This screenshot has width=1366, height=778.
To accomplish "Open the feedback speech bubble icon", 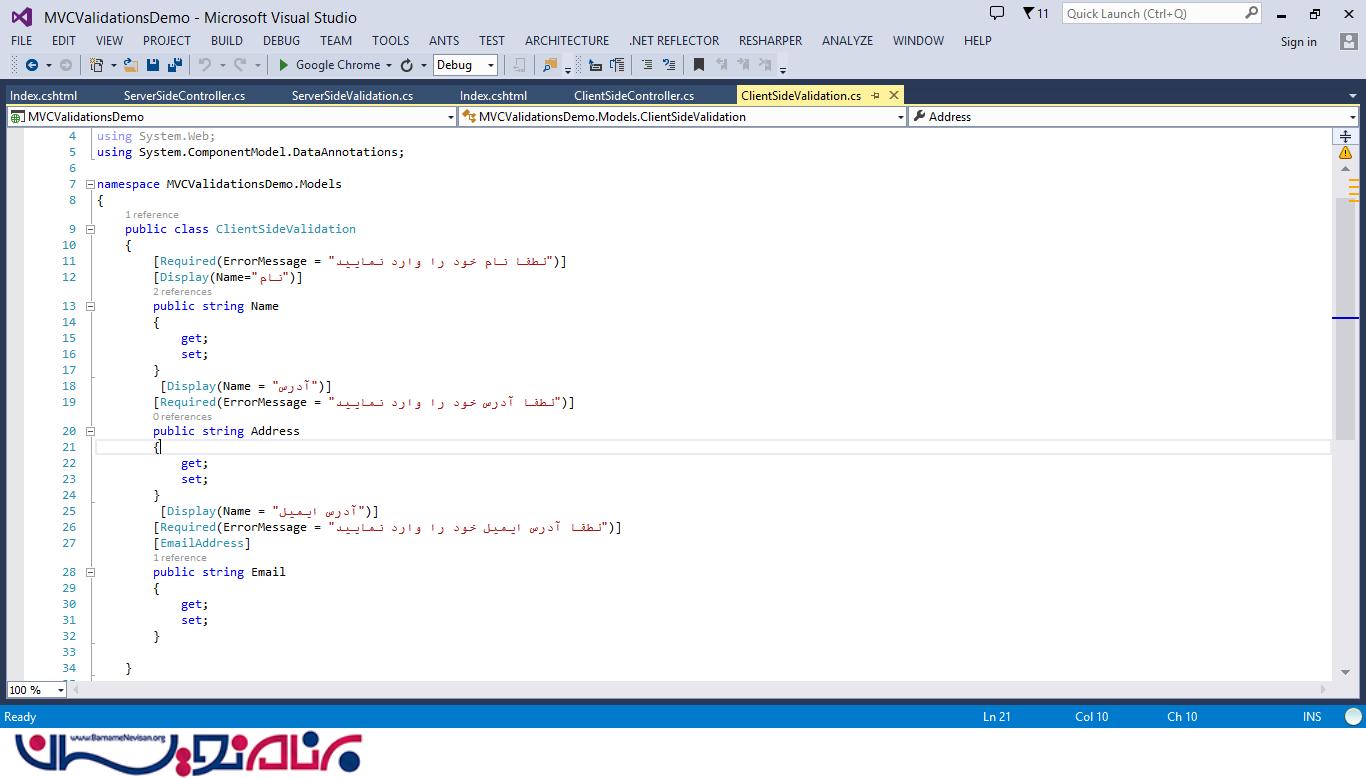I will 996,13.
